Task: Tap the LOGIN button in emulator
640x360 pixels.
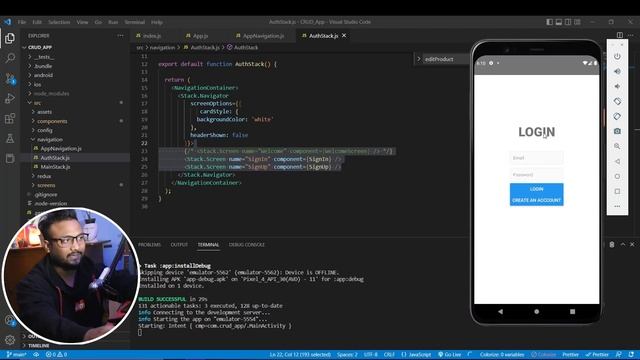Action: pyautogui.click(x=536, y=189)
